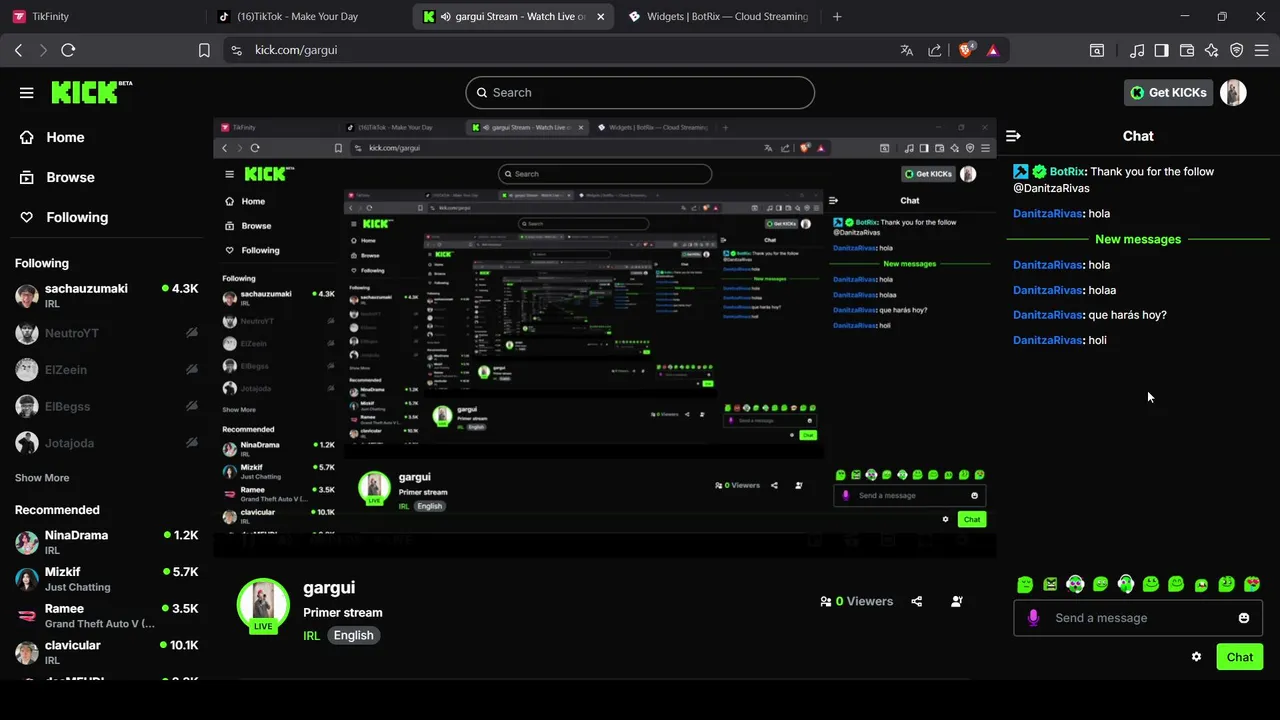Open offline Jotajoda channel
This screenshot has height=720, width=1280.
pos(106,443)
